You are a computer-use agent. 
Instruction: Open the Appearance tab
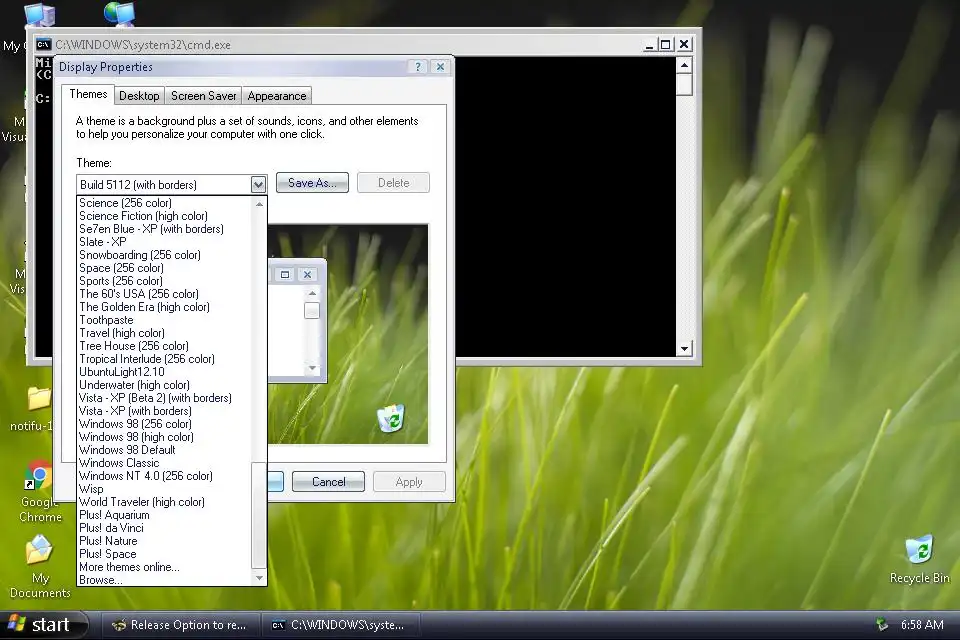[x=277, y=96]
